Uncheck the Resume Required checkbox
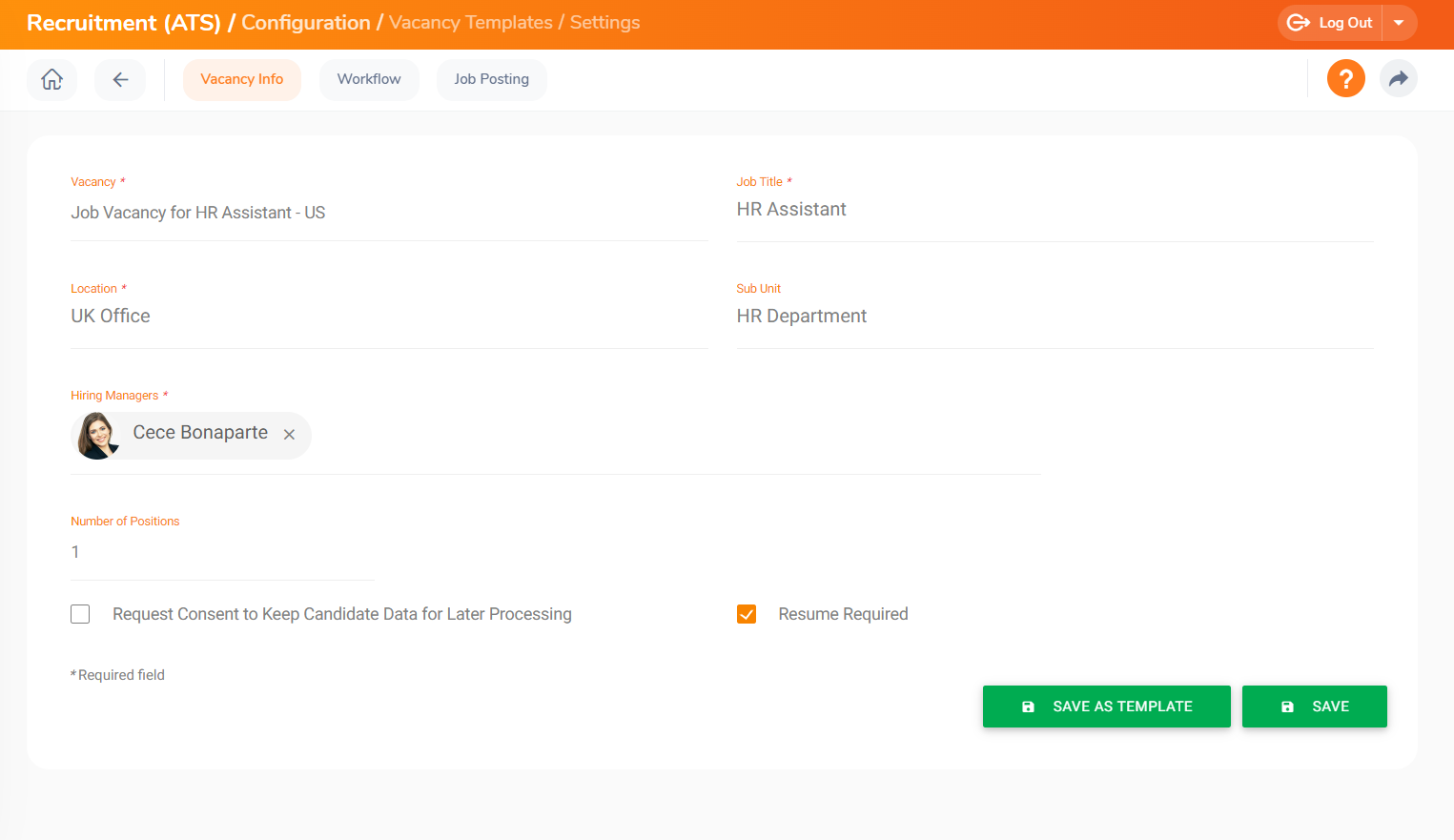 [x=747, y=614]
